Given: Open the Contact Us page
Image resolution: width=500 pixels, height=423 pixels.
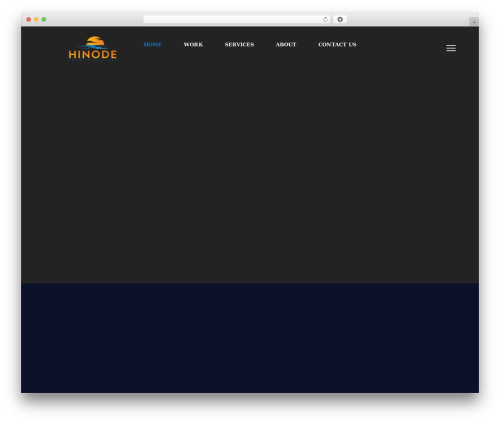Looking at the screenshot, I should [337, 44].
